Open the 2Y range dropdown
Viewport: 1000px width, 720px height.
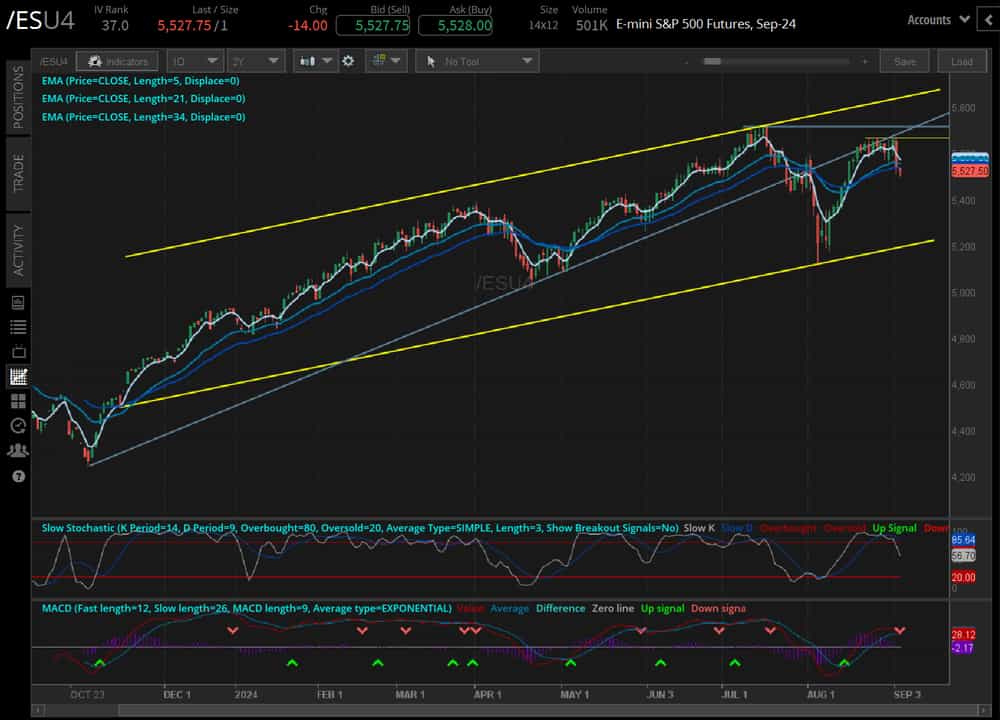tap(254, 61)
